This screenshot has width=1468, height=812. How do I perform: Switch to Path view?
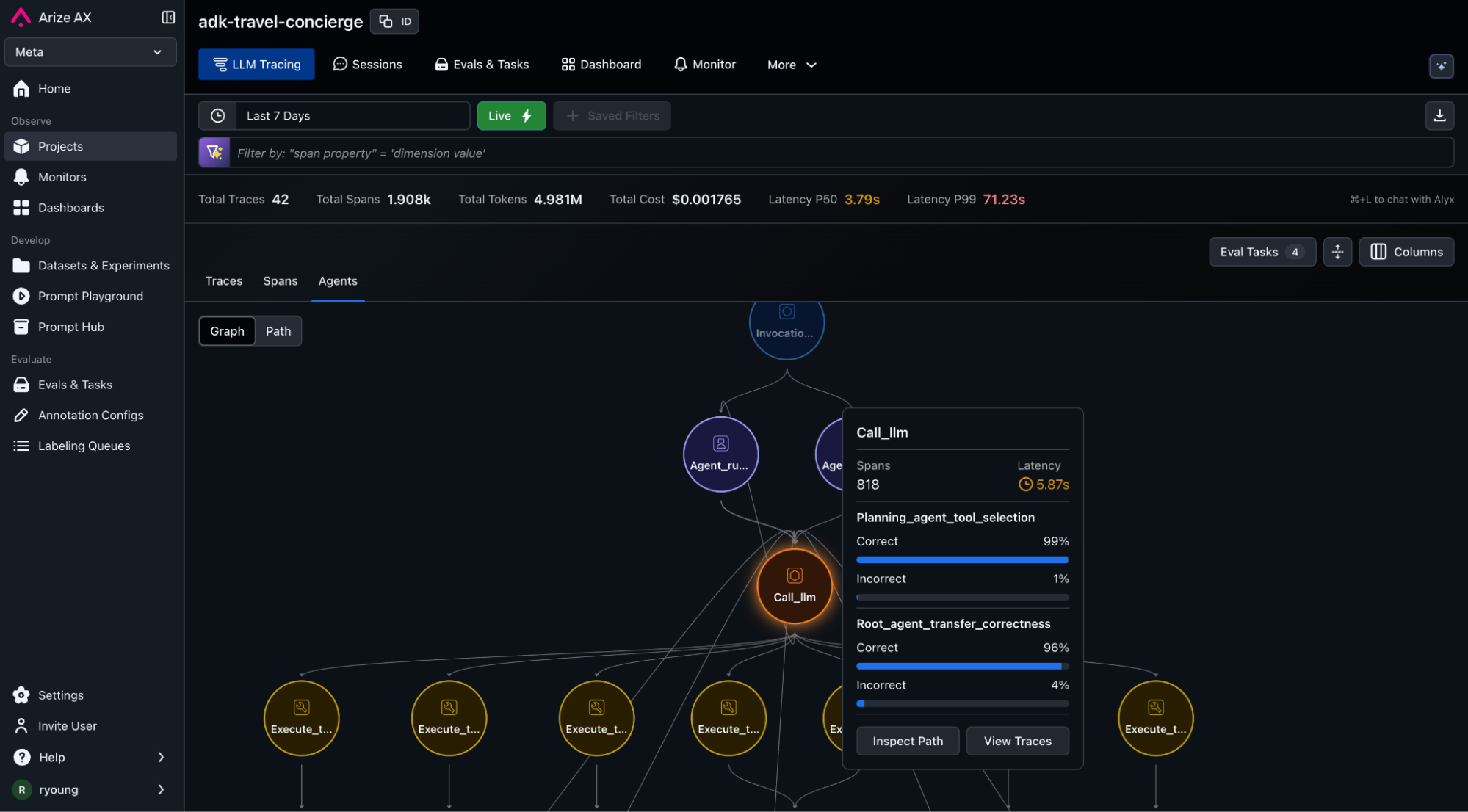[x=278, y=331]
